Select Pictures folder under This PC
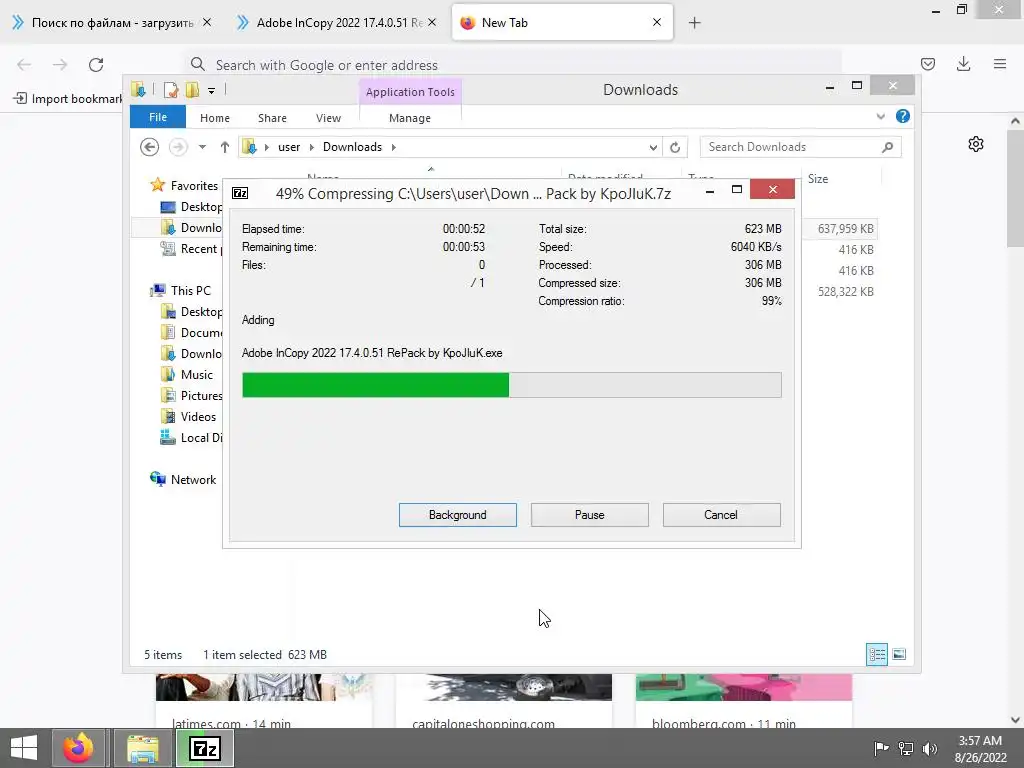Viewport: 1024px width, 768px height. click(191, 396)
